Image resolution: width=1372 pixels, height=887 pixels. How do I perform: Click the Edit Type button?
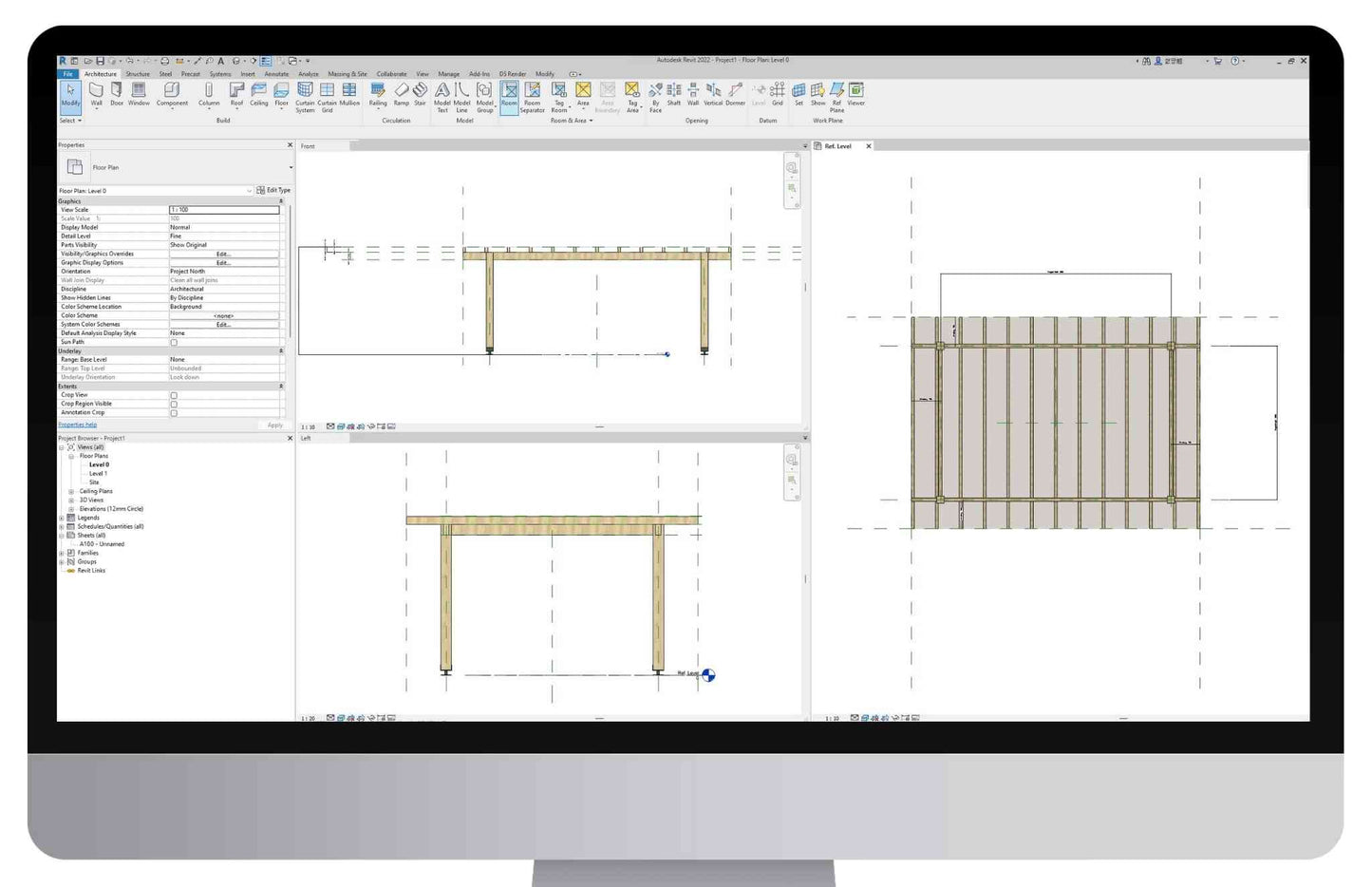(x=273, y=191)
